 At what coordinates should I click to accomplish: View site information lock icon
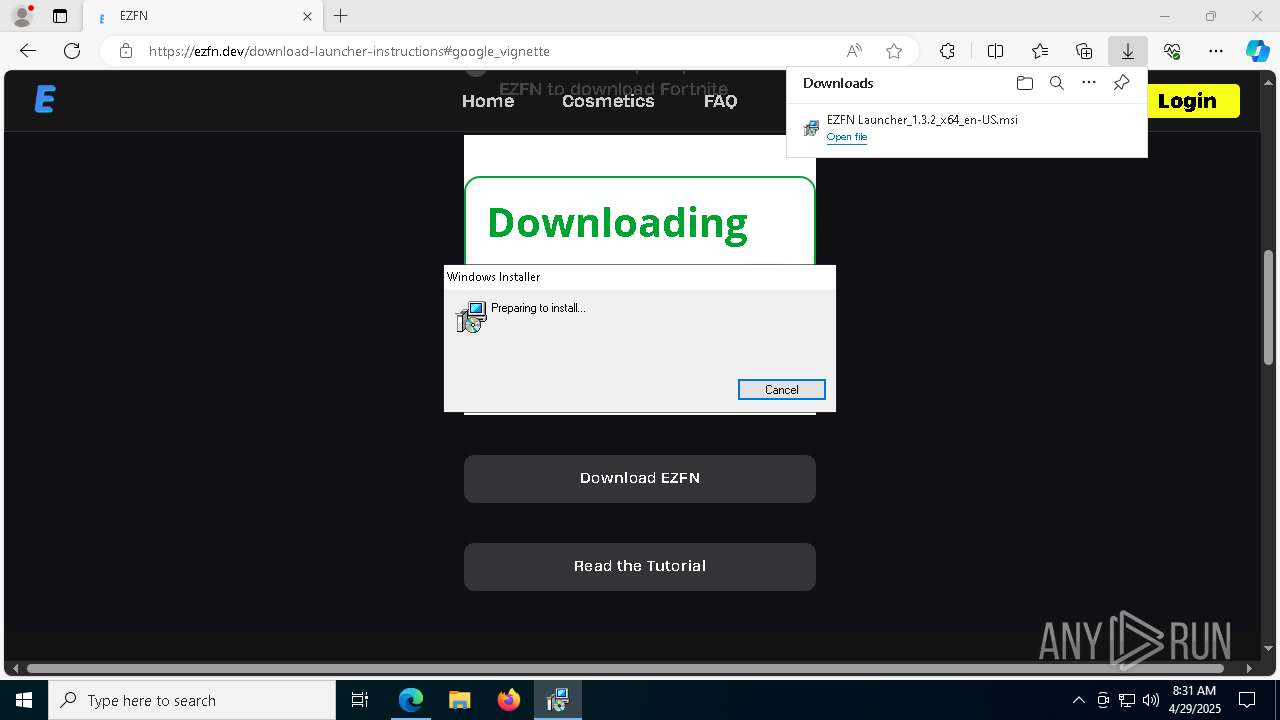[x=126, y=51]
